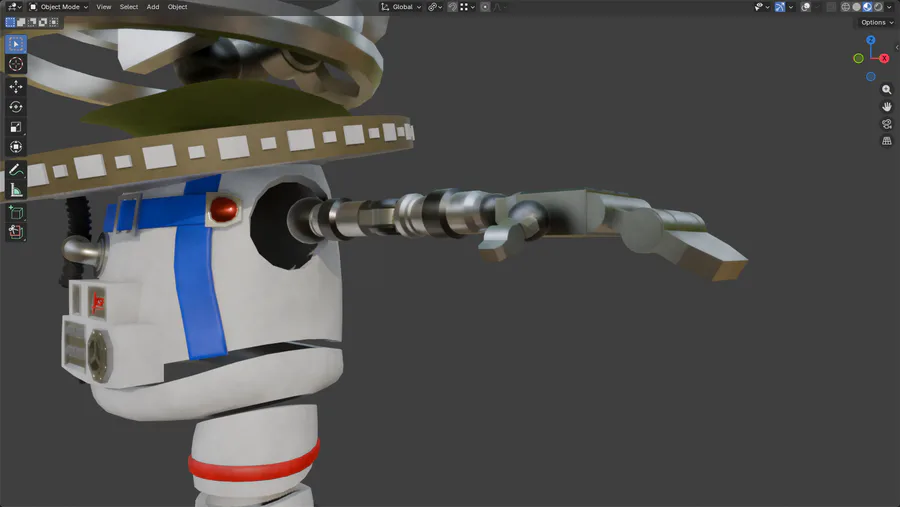Viewport: 900px width, 507px height.
Task: Choose the bottom cube tool in toolbar
Action: point(15,232)
